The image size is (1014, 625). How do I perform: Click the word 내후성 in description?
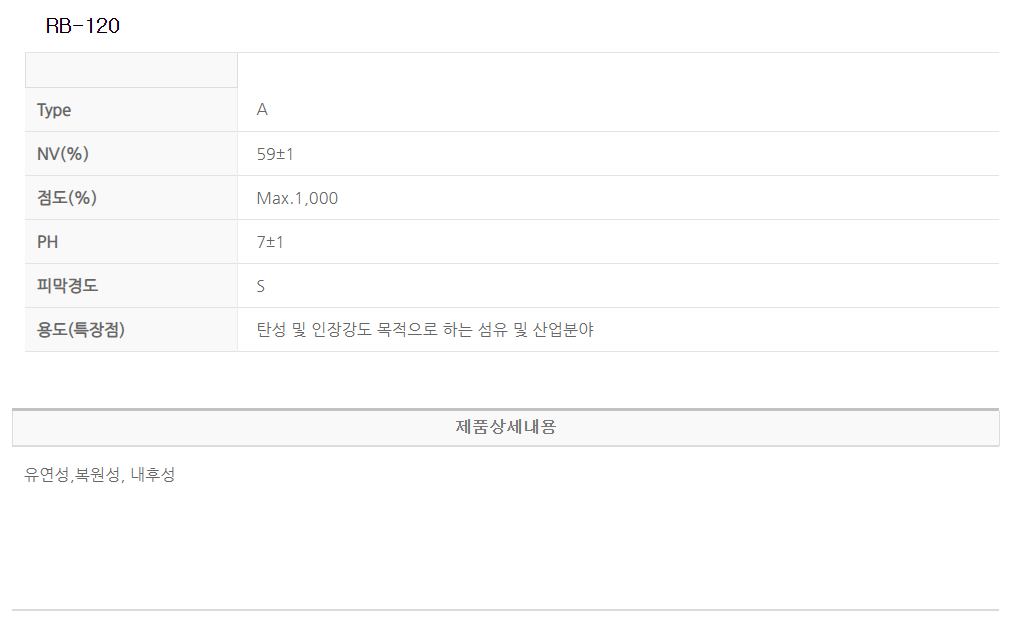pos(153,475)
